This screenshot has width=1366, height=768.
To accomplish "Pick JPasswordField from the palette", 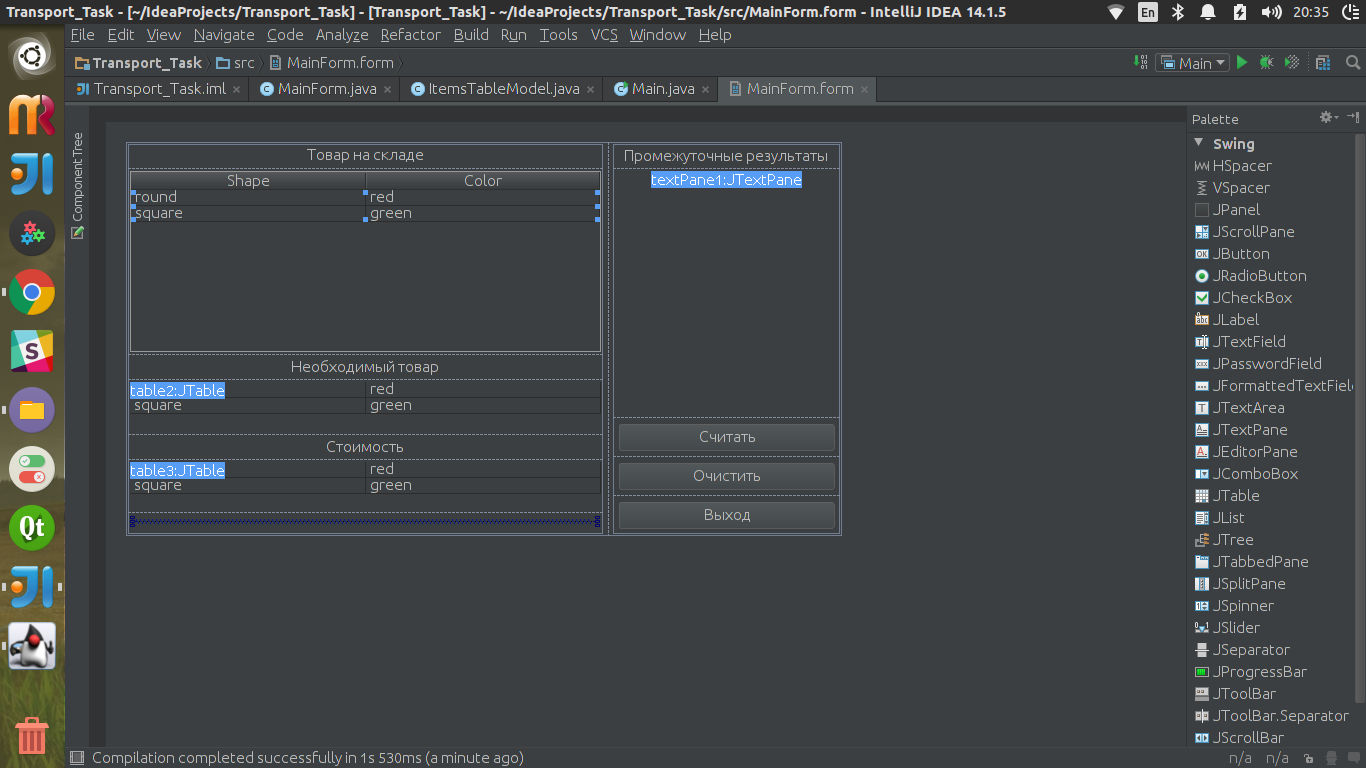I will tap(1258, 364).
